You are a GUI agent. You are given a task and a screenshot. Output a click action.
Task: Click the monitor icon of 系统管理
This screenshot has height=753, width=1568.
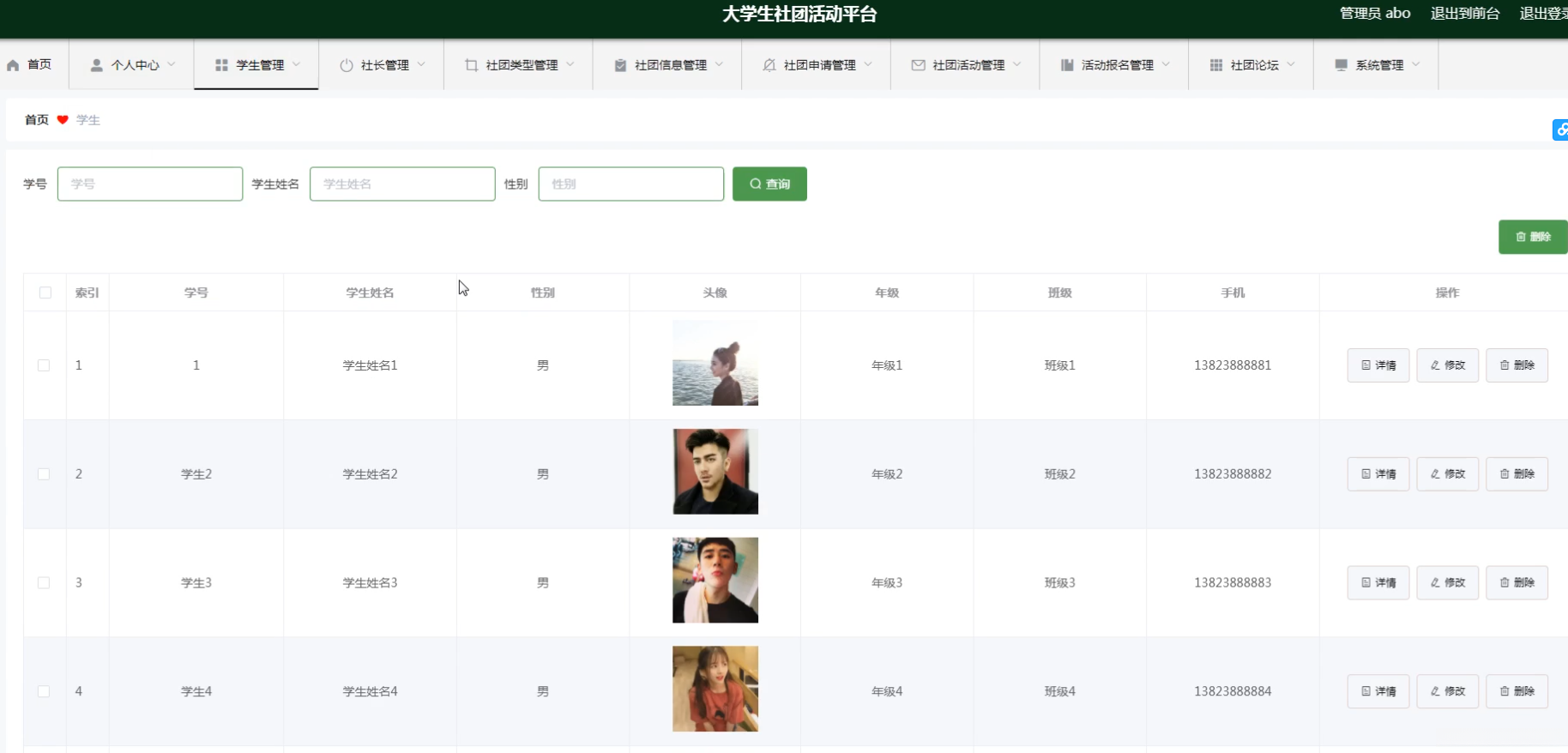(1342, 65)
